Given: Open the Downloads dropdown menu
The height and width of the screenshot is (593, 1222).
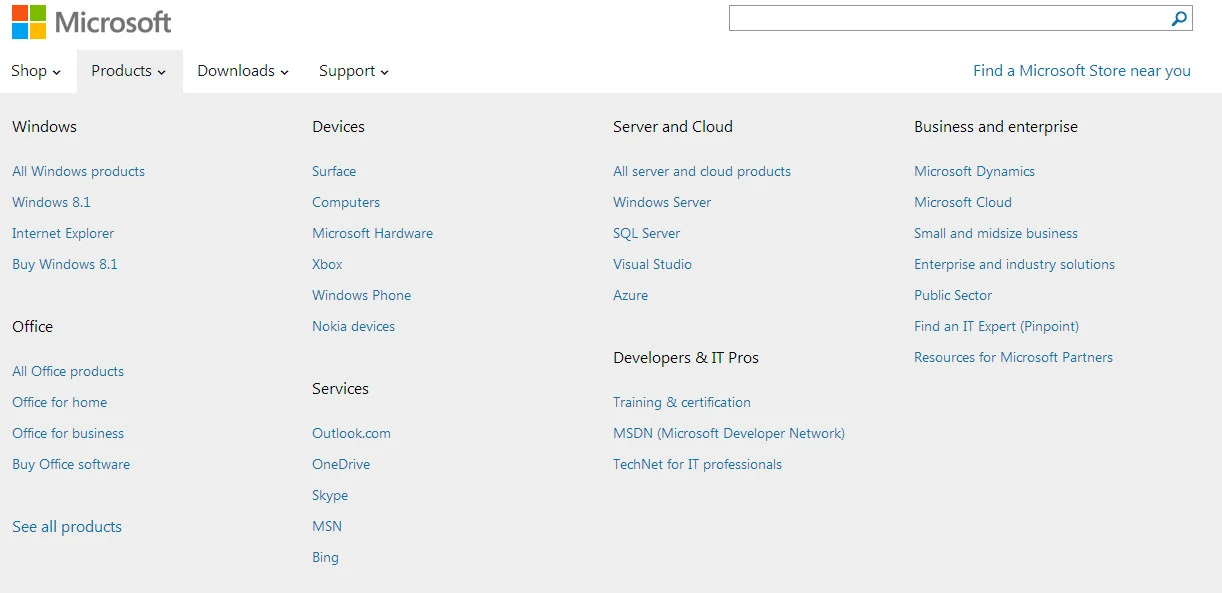Looking at the screenshot, I should coord(243,71).
